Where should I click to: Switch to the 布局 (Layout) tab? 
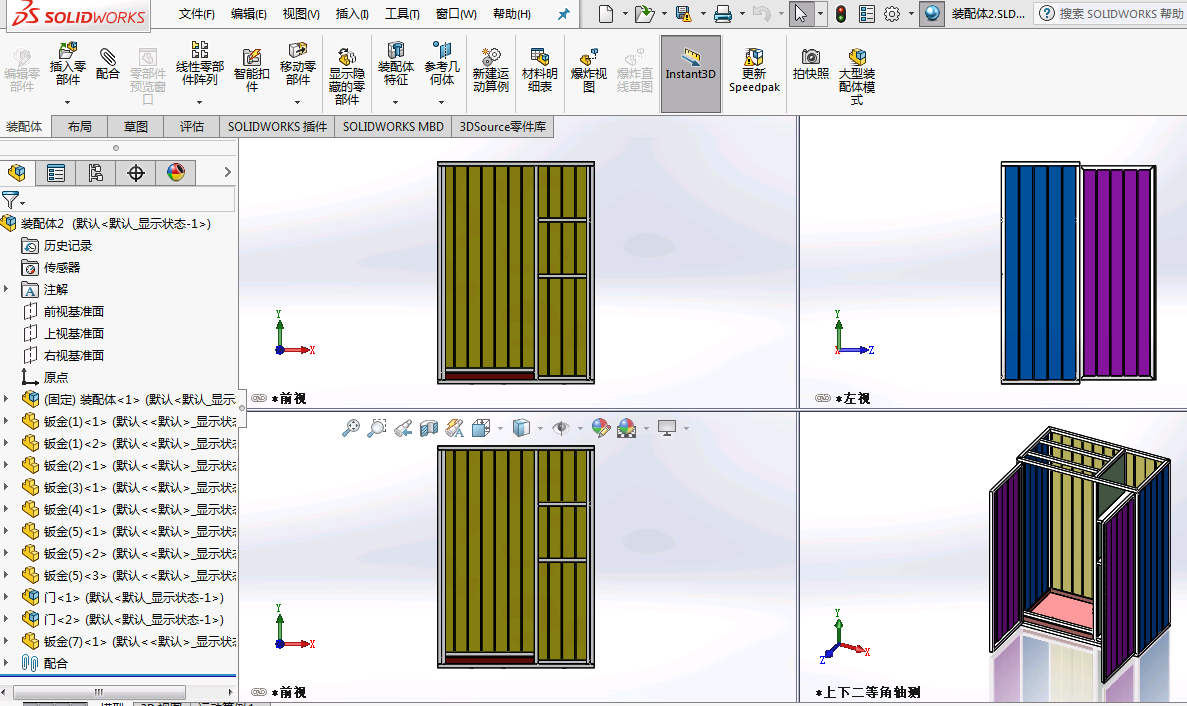(x=79, y=126)
